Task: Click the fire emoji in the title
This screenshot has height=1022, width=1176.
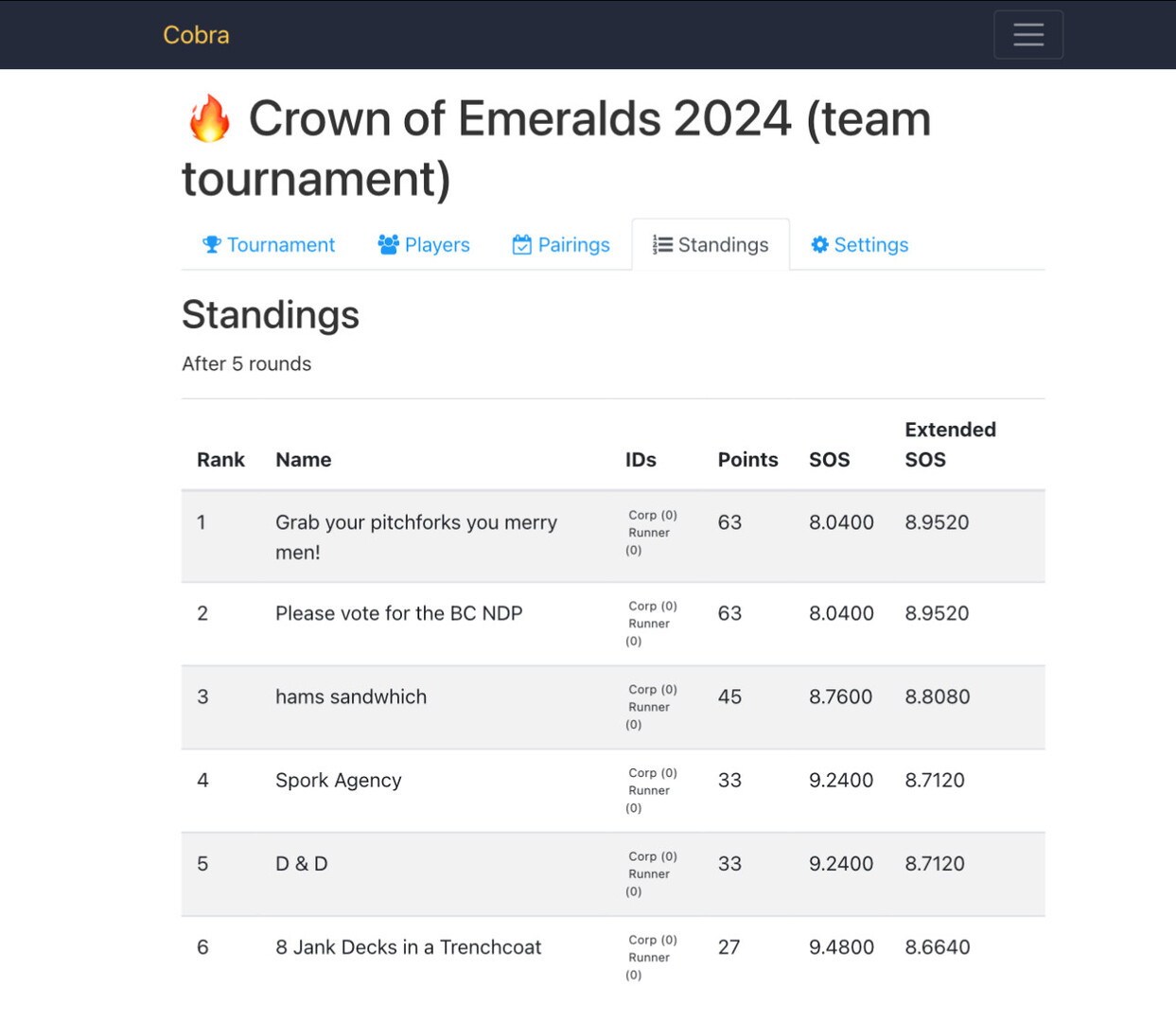Action: (x=209, y=120)
